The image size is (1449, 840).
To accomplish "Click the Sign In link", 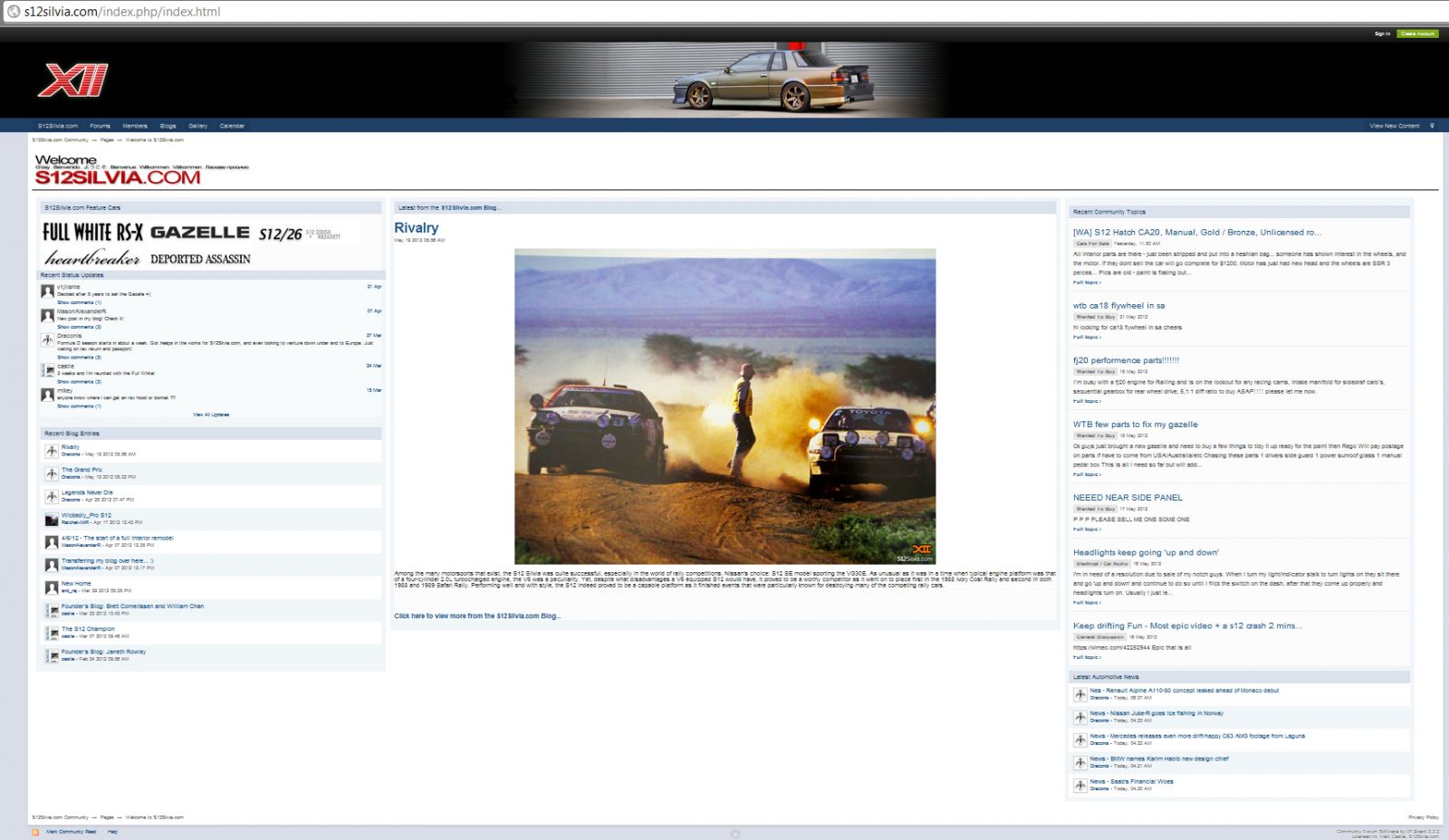I will (1382, 33).
